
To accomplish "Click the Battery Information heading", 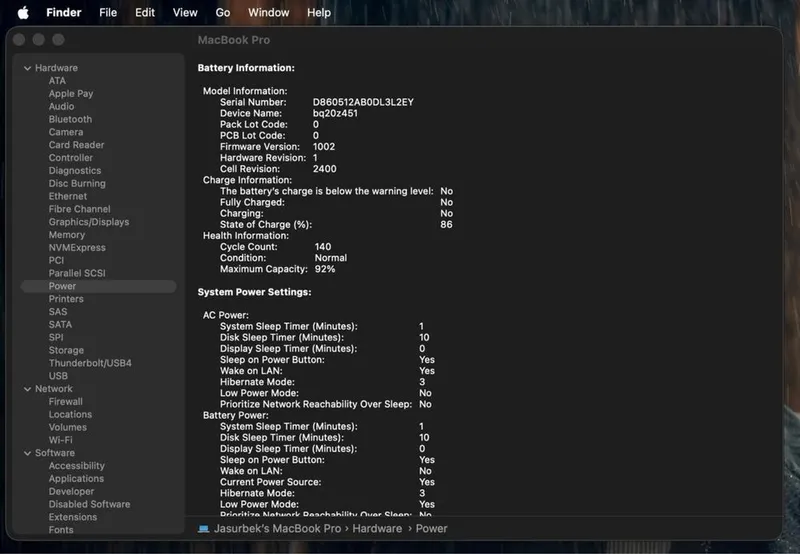I will [x=246, y=68].
